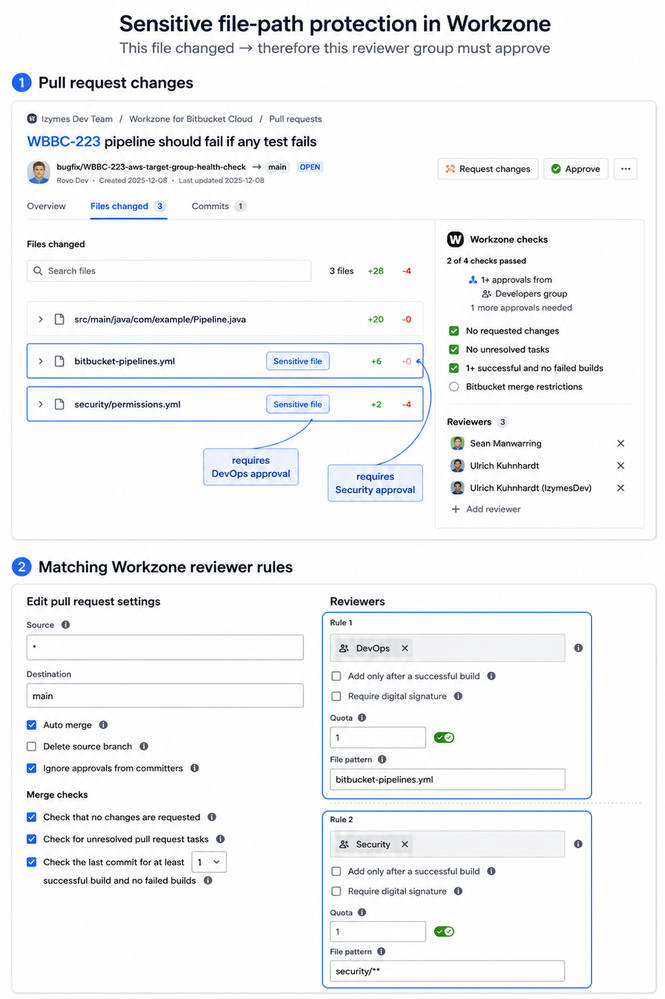Check Require digital signature in Rule 1
This screenshot has height=999, width=665.
[336, 696]
